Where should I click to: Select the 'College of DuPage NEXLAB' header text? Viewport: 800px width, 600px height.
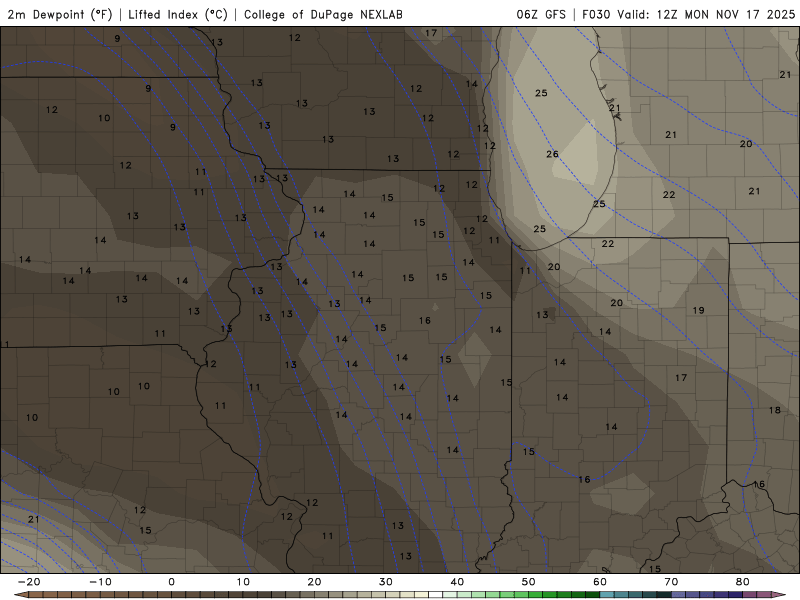(x=323, y=14)
